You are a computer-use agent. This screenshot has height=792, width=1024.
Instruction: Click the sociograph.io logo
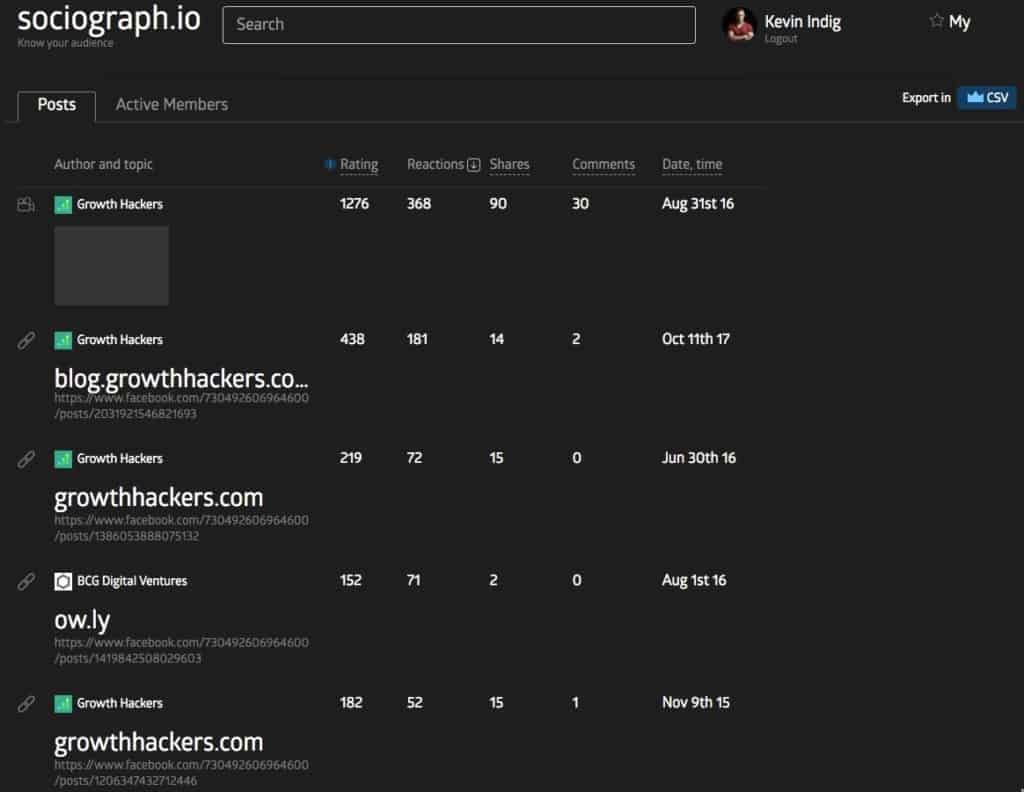pyautogui.click(x=108, y=20)
